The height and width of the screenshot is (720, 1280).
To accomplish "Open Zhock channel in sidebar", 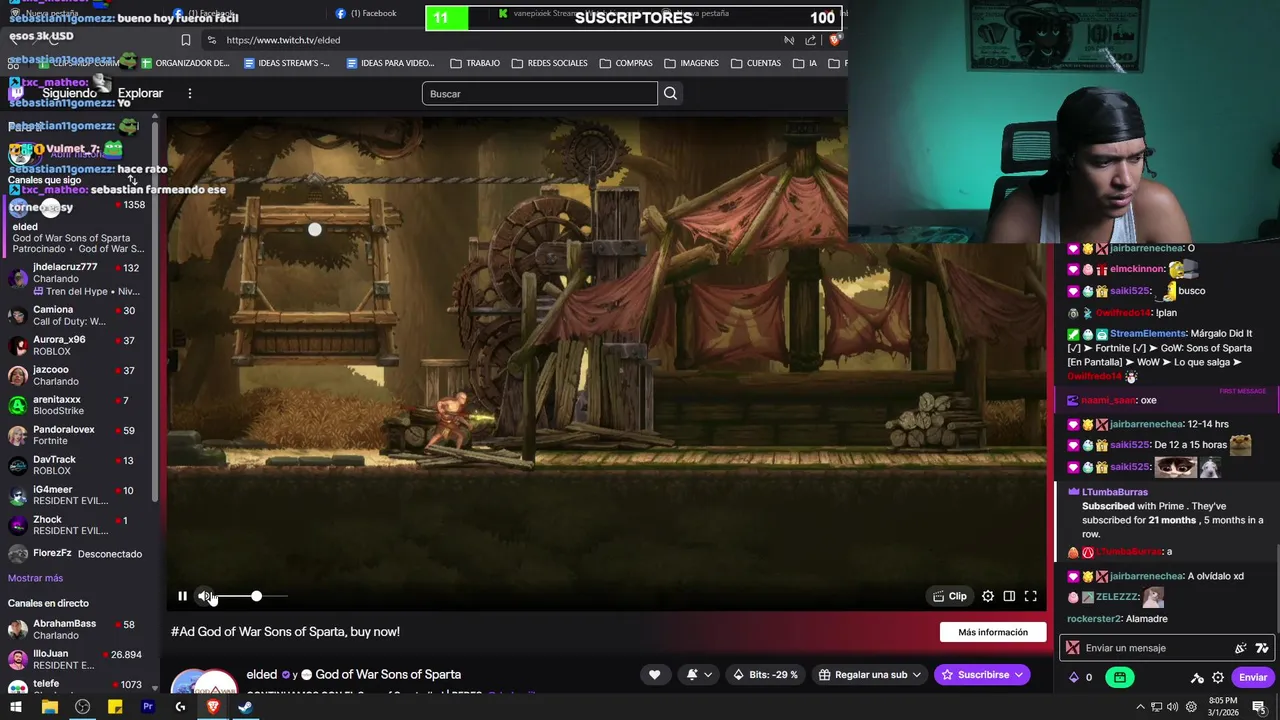I will 77,526.
